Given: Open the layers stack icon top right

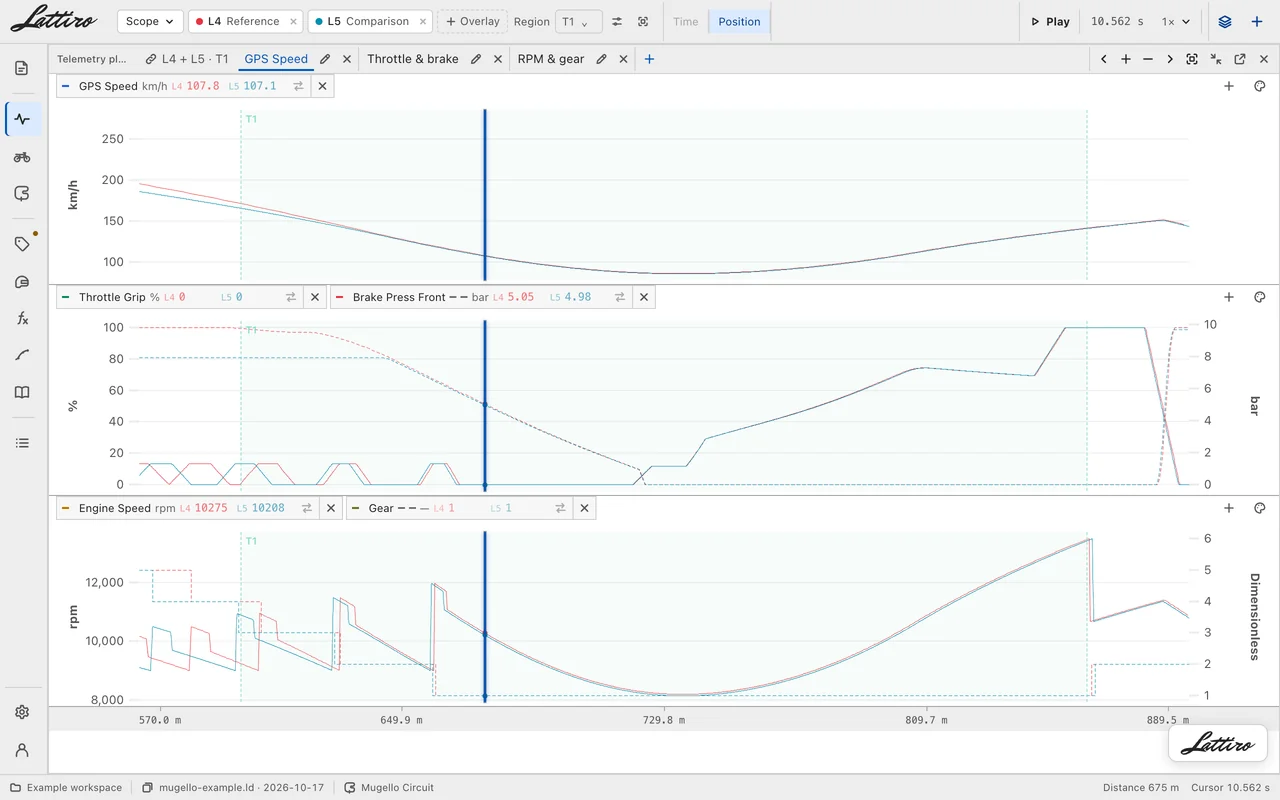Looking at the screenshot, I should (1225, 21).
